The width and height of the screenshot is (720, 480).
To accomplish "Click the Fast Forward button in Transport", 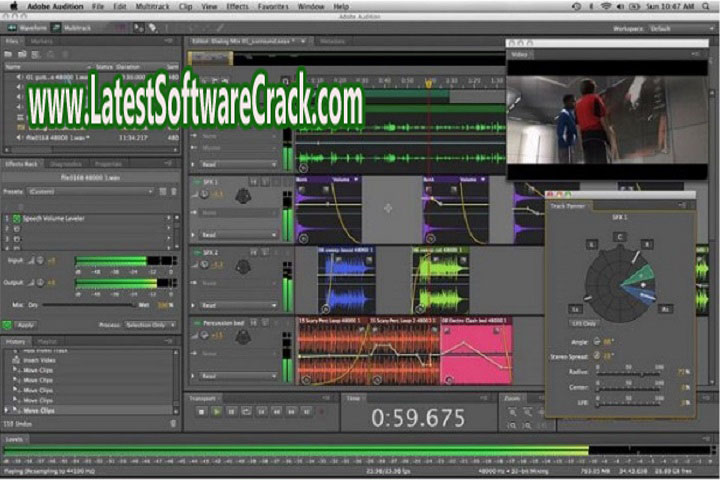I will coord(292,412).
